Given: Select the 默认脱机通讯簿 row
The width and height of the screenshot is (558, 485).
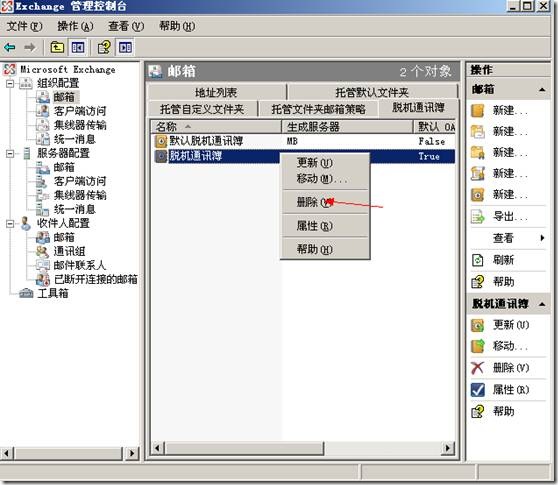Looking at the screenshot, I should [304, 141].
